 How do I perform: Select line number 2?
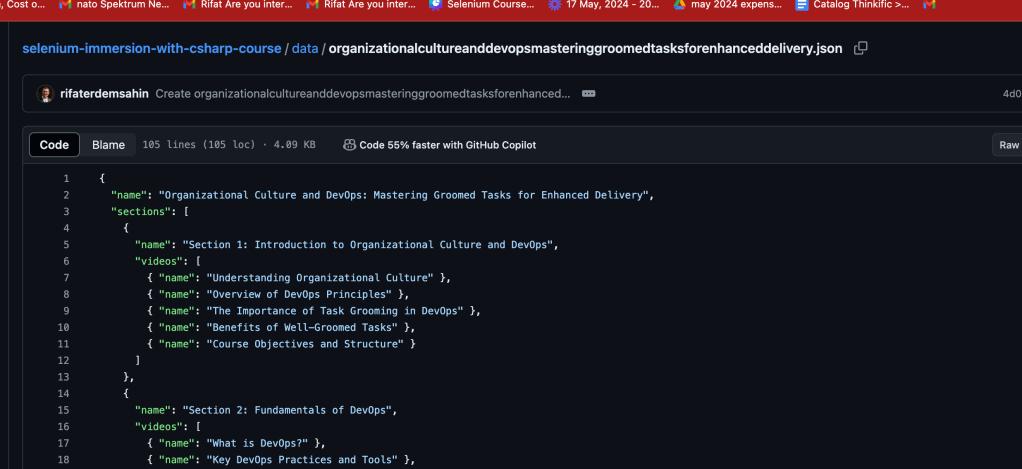point(66,195)
